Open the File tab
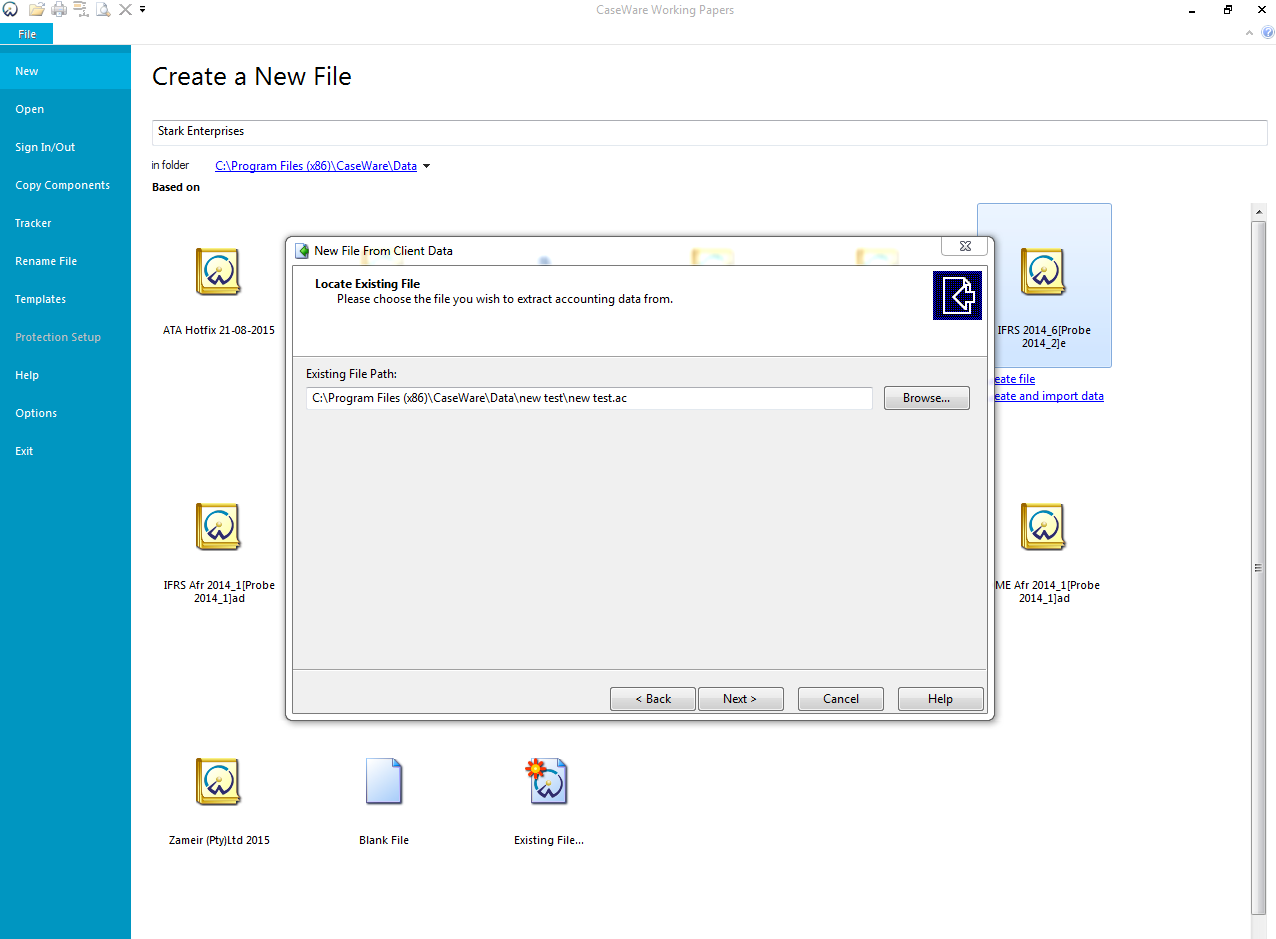The height and width of the screenshot is (939, 1276). (x=27, y=34)
